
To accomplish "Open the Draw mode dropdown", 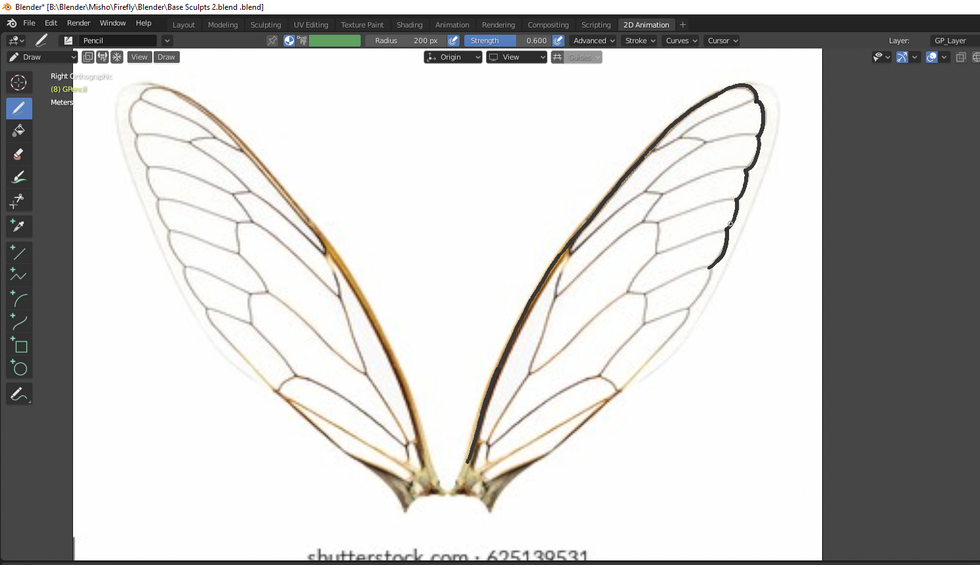I will 41,57.
